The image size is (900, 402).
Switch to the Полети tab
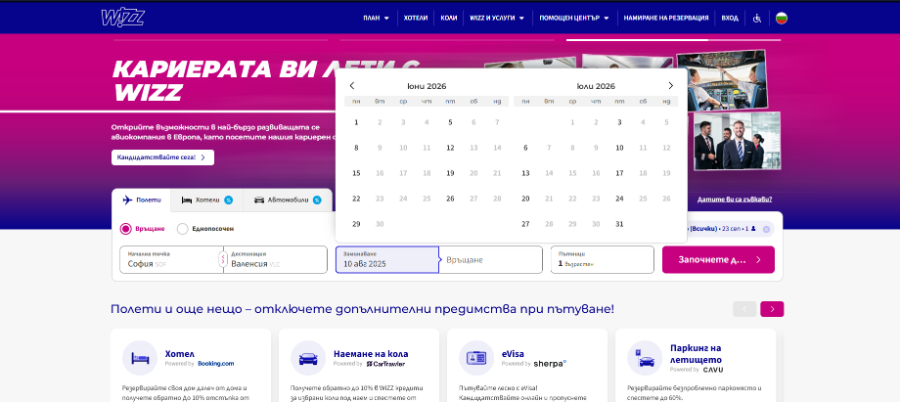[142, 200]
